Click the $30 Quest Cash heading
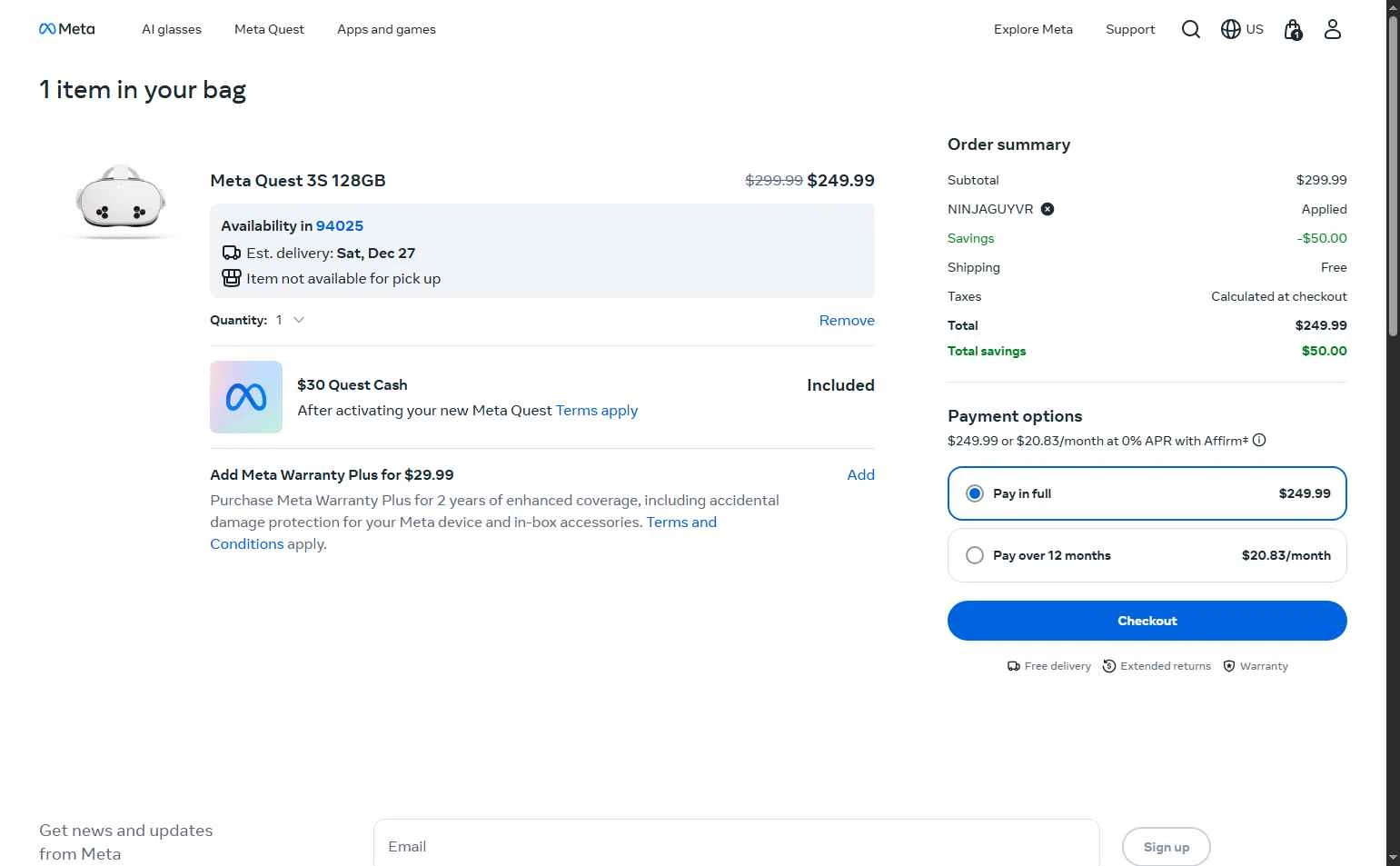Viewport: 1400px width, 866px height. [x=352, y=385]
